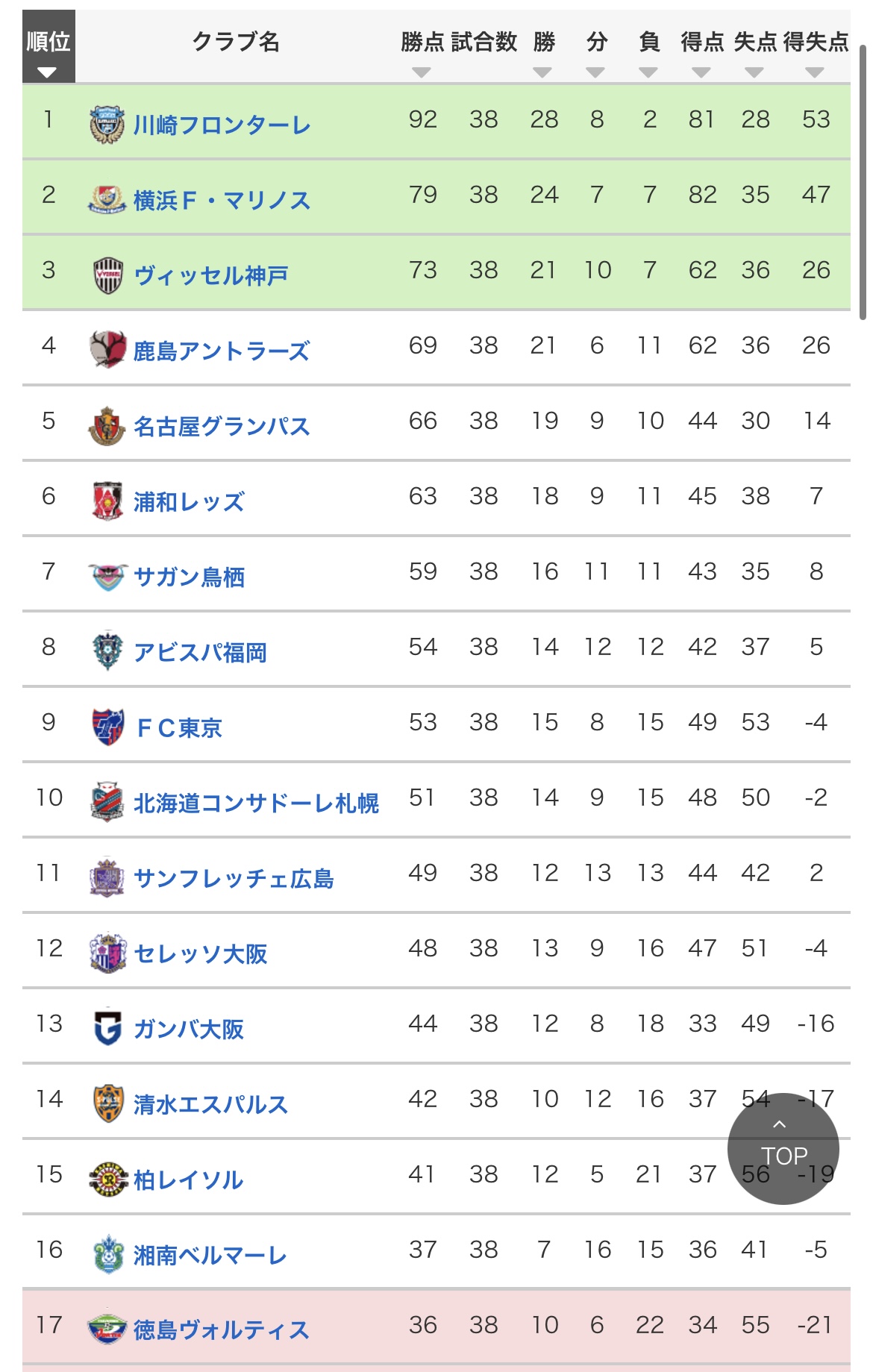Open the 徳島ヴォルティス team link
This screenshot has height=1372, width=873.
pos(222,1330)
